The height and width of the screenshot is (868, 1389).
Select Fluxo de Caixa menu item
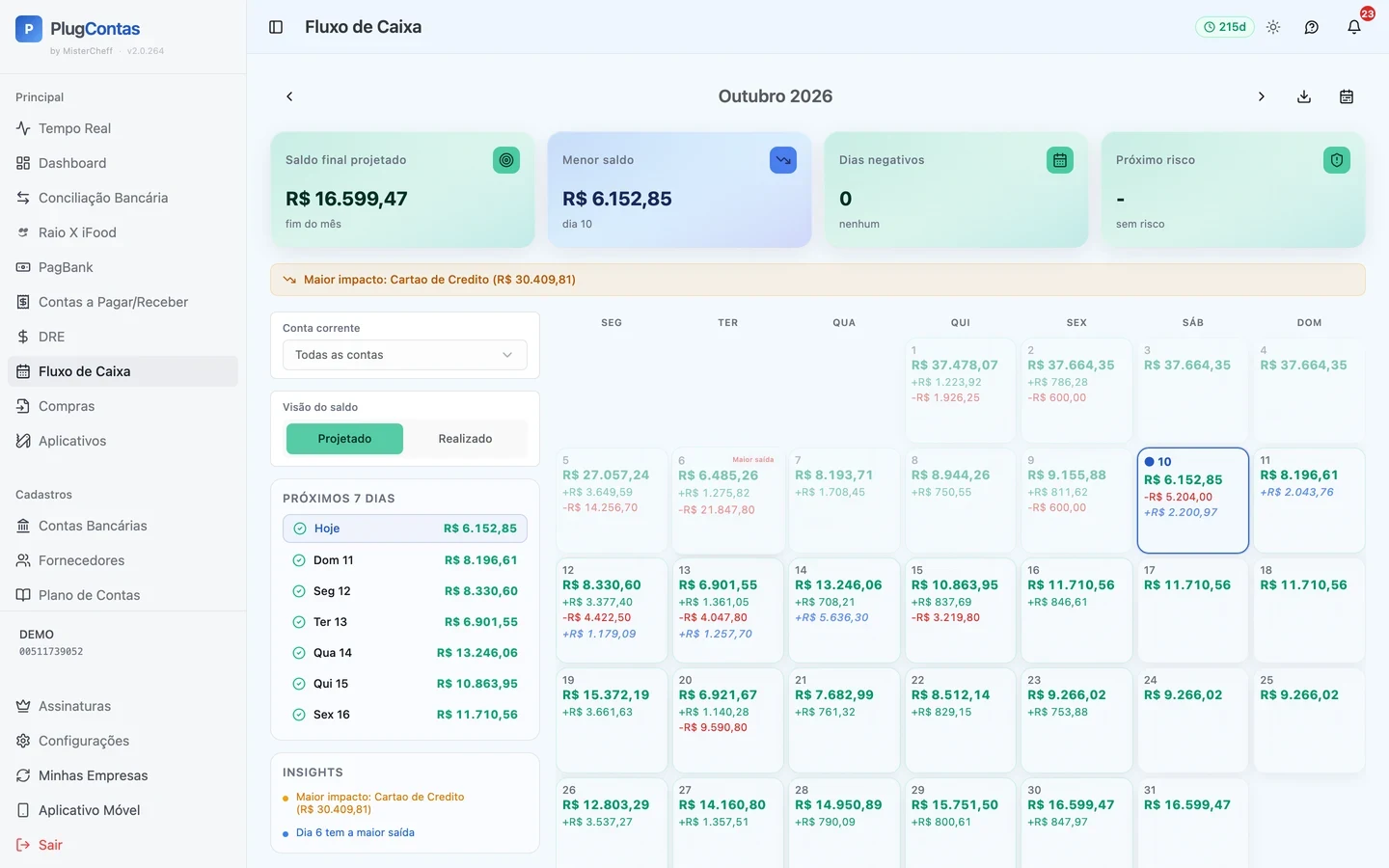[x=123, y=371]
